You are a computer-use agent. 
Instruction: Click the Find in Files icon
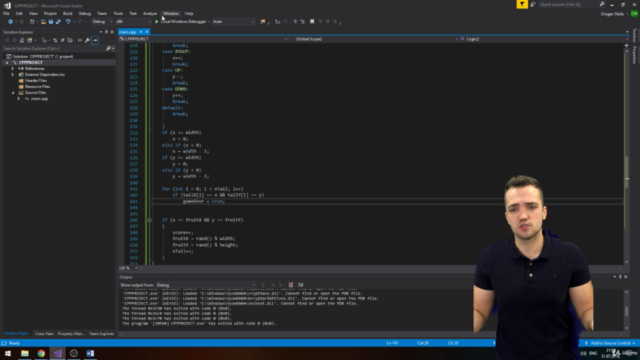tap(262, 22)
